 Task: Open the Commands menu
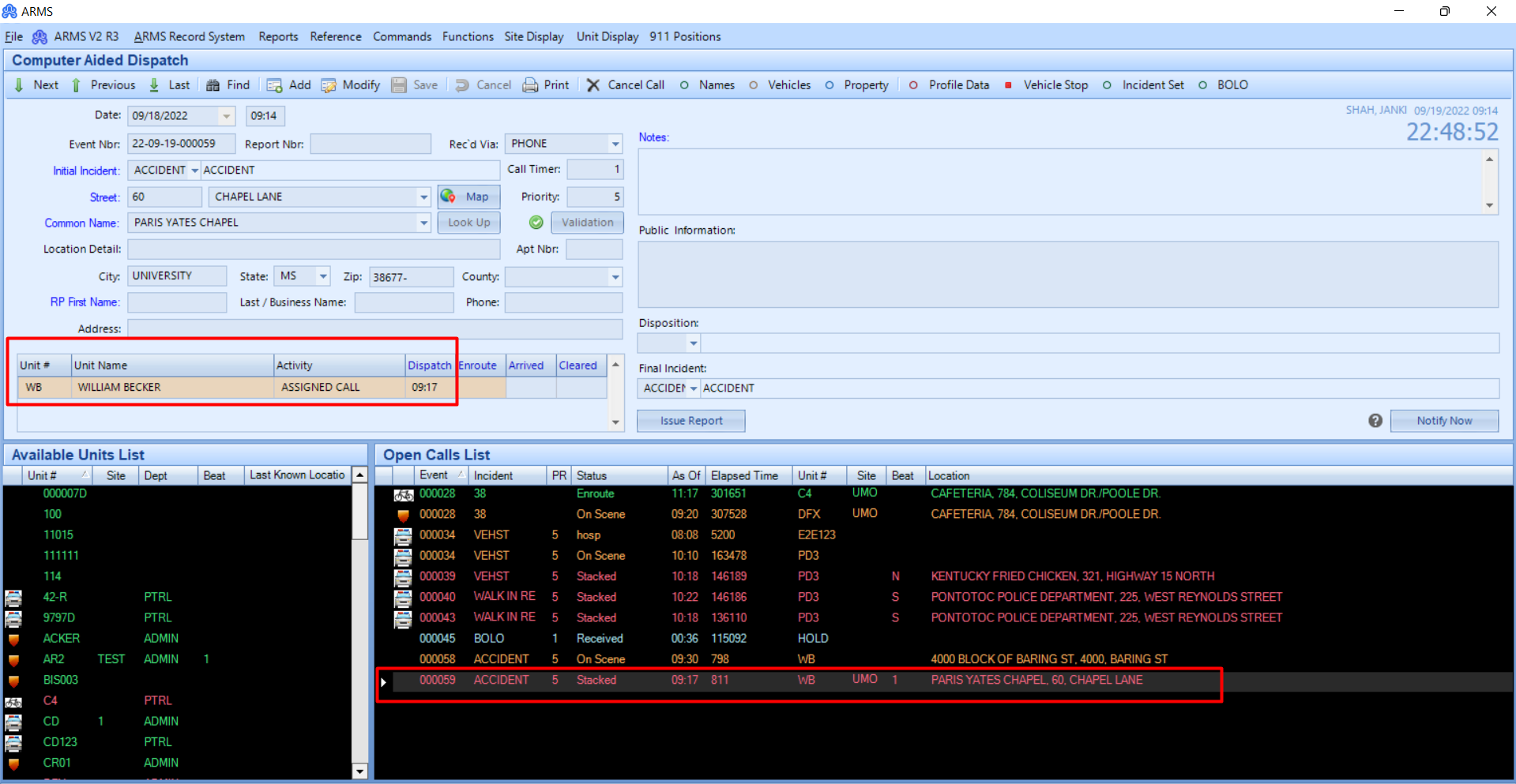402,36
